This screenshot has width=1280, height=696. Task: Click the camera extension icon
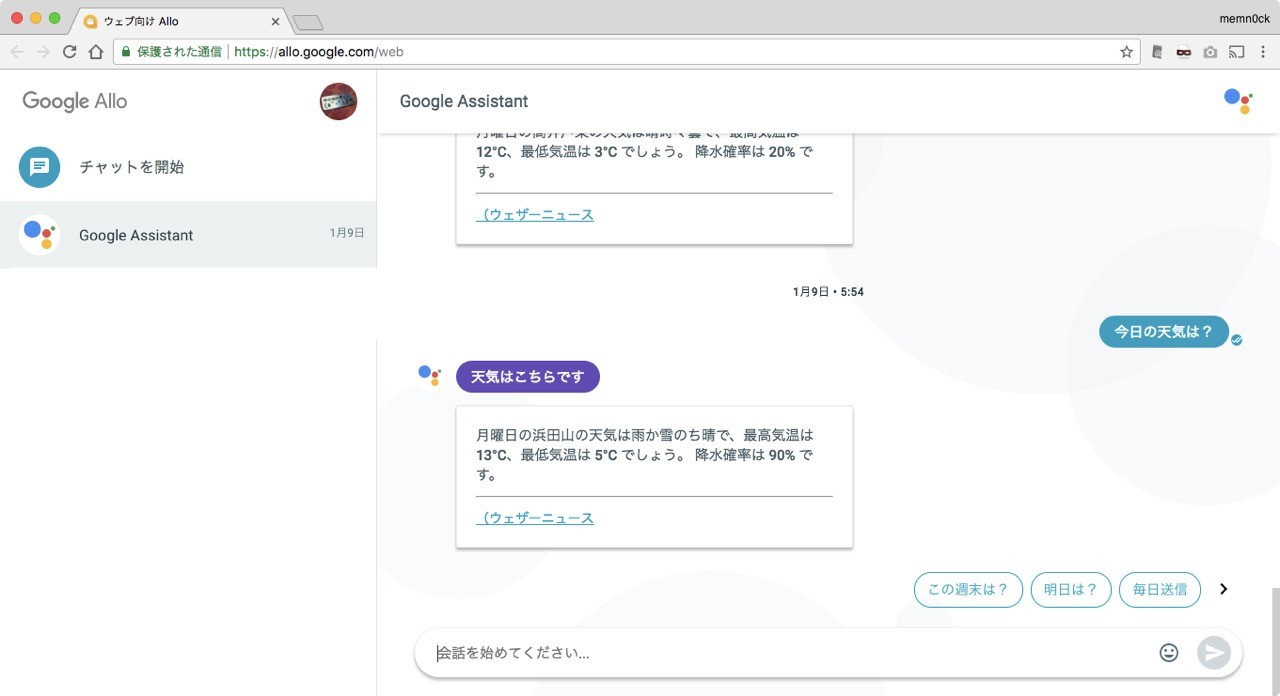(x=1210, y=52)
